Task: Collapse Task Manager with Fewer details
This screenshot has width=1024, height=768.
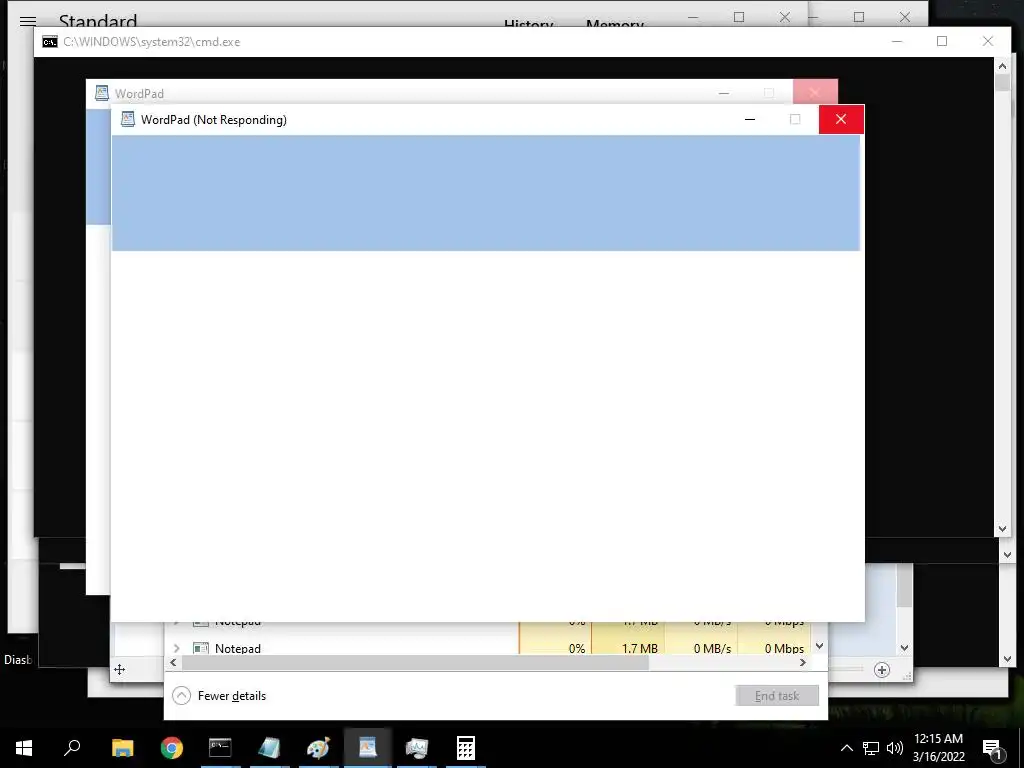Action: [219, 696]
